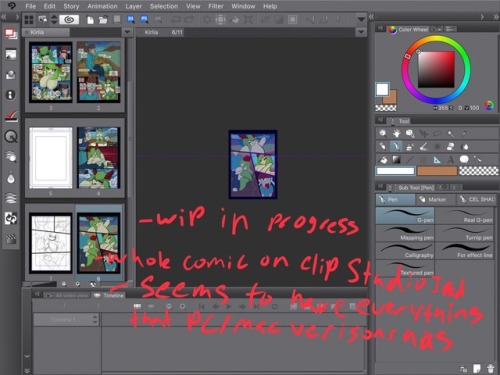
Task: Choose the Real G-pen sub tool
Action: tap(464, 216)
